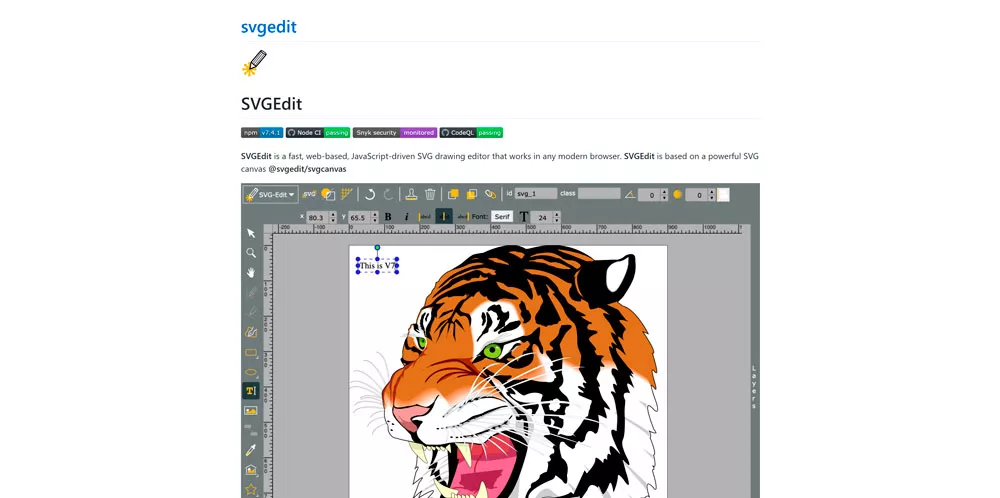Open the CodeQL passing badge
This screenshot has width=1000, height=498.
pos(471,133)
